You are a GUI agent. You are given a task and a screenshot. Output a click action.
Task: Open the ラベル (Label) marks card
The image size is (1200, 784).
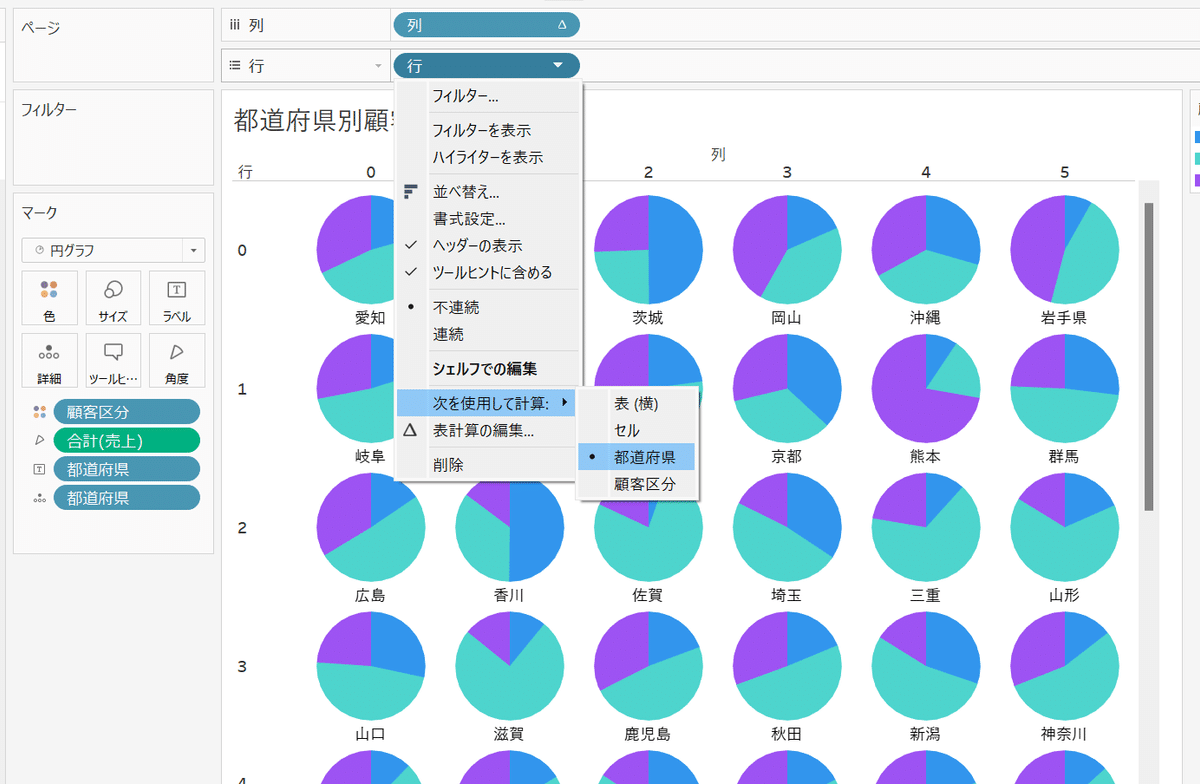click(177, 298)
